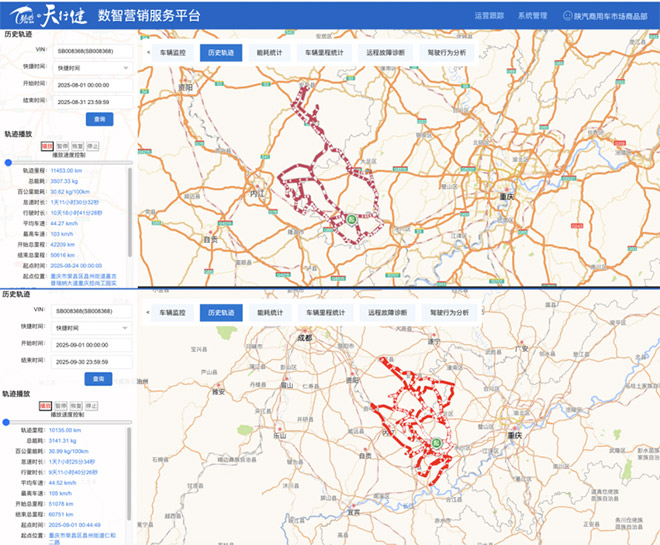Click the green vehicle marker on the upper map
Image resolution: width=660 pixels, height=545 pixels.
(x=353, y=219)
